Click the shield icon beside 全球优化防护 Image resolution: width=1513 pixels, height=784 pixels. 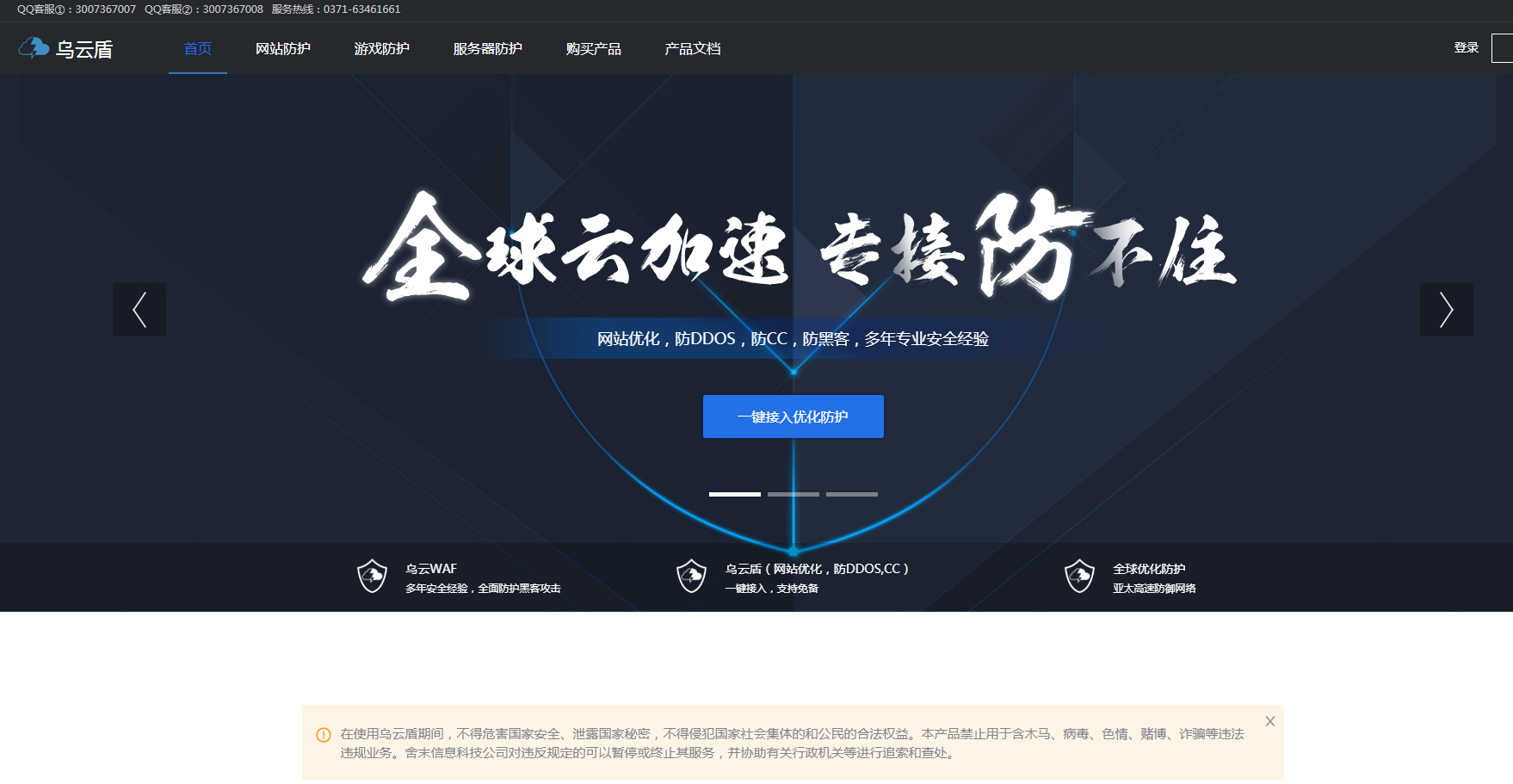pos(1078,576)
